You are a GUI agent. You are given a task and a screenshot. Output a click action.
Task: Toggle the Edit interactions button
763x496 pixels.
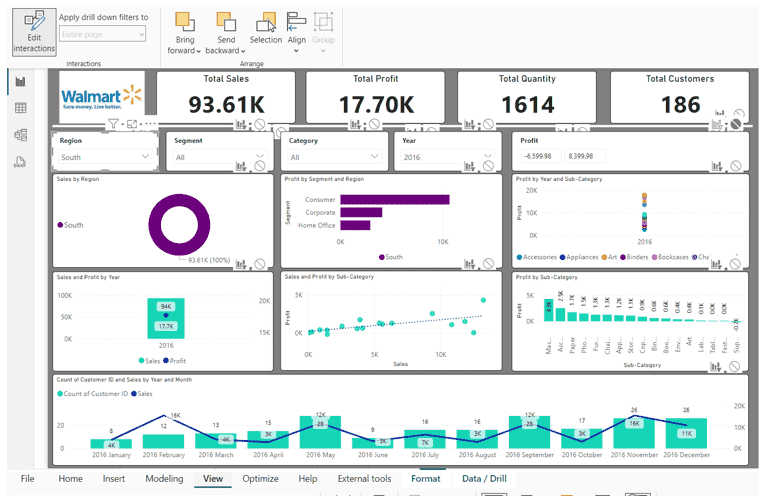pos(34,33)
